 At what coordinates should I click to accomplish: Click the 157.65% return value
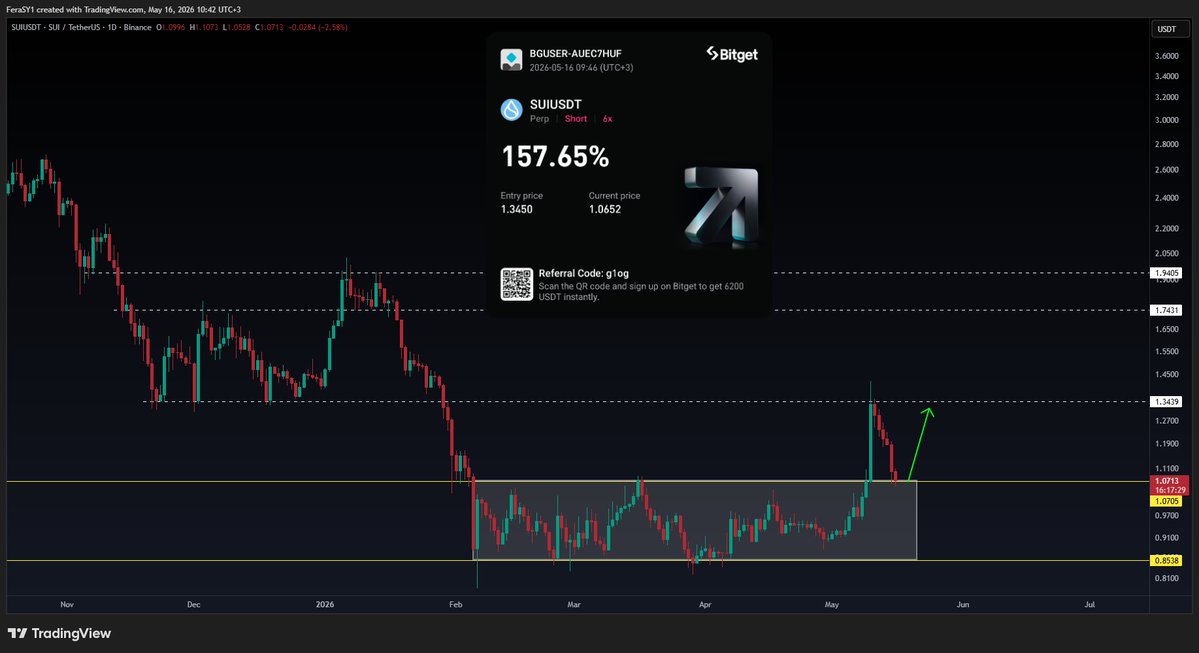click(x=555, y=157)
